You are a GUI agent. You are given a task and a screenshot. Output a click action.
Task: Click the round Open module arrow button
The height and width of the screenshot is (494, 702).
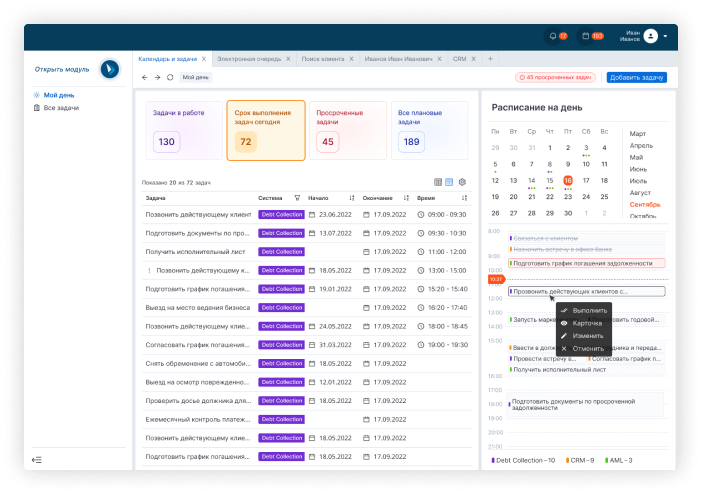[110, 69]
